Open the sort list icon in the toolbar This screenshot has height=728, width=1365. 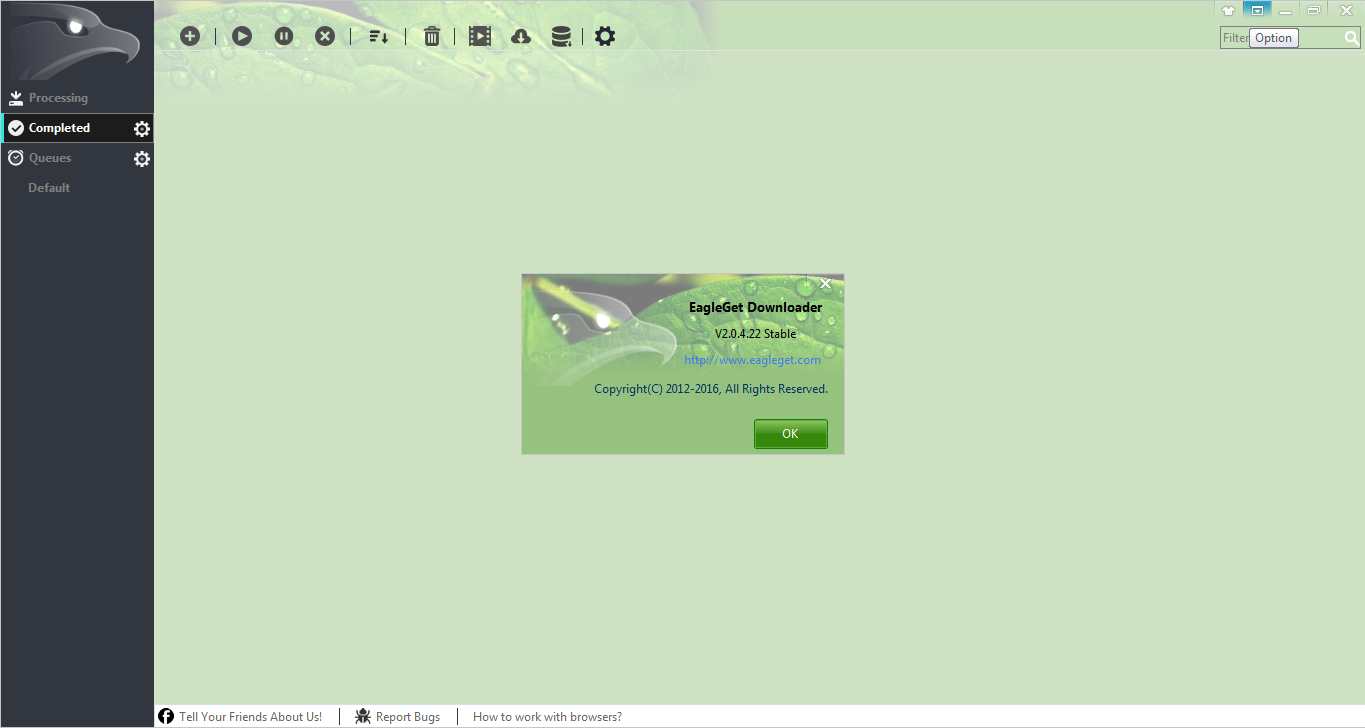coord(378,36)
